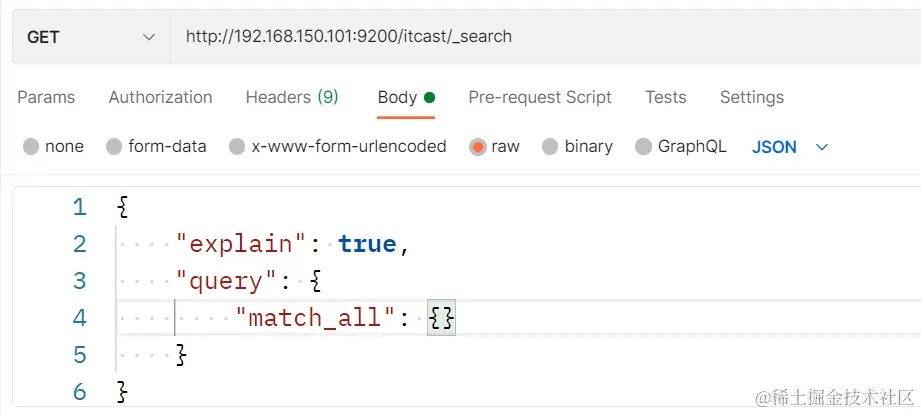Switch to the Headers (9) tab
The height and width of the screenshot is (414, 921).
[292, 97]
